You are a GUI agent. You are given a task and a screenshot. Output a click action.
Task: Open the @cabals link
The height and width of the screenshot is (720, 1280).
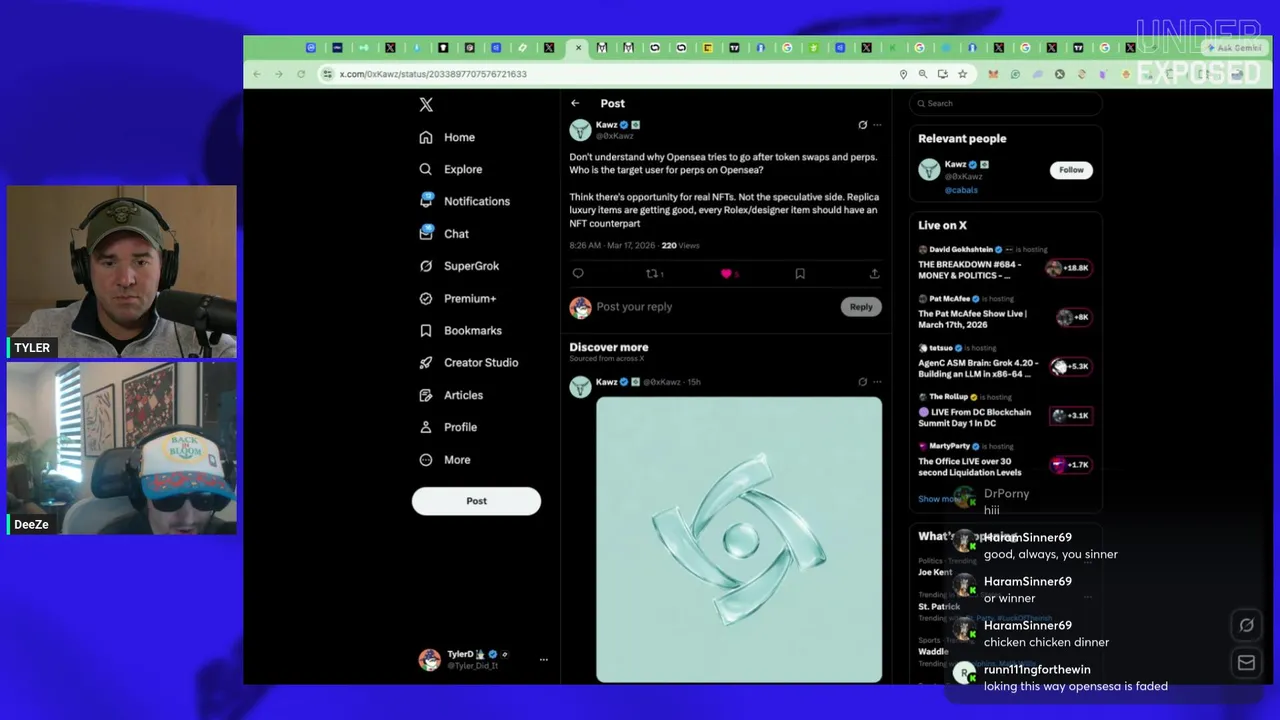point(961,190)
